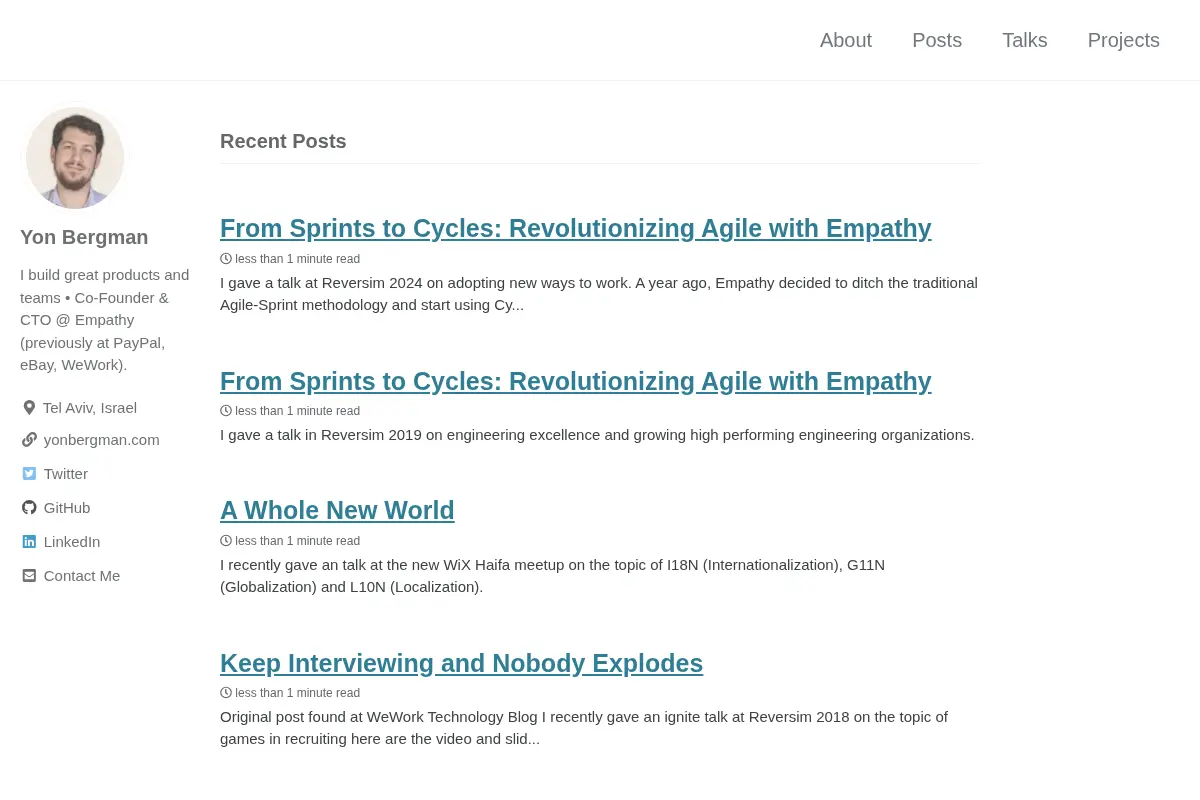1200x800 pixels.
Task: Go to the Posts navigation item
Action: pos(937,40)
